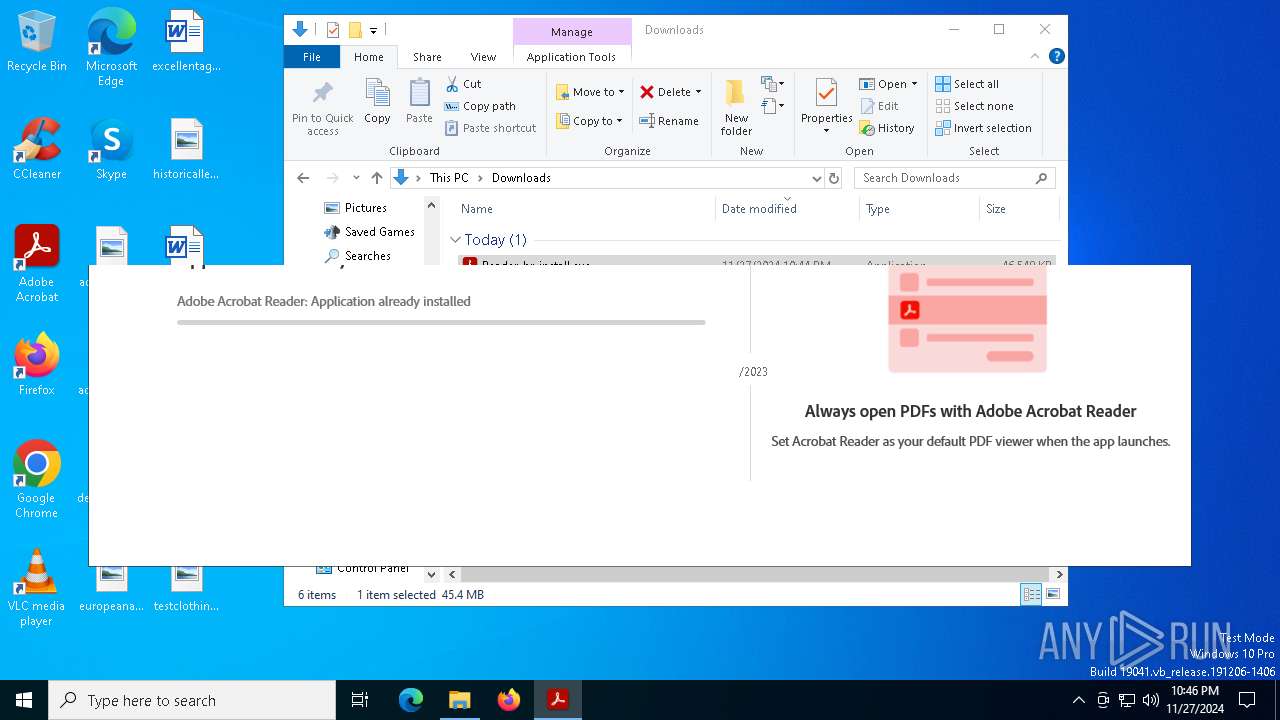1280x720 pixels.
Task: Create a New folder from ribbon
Action: [736, 107]
